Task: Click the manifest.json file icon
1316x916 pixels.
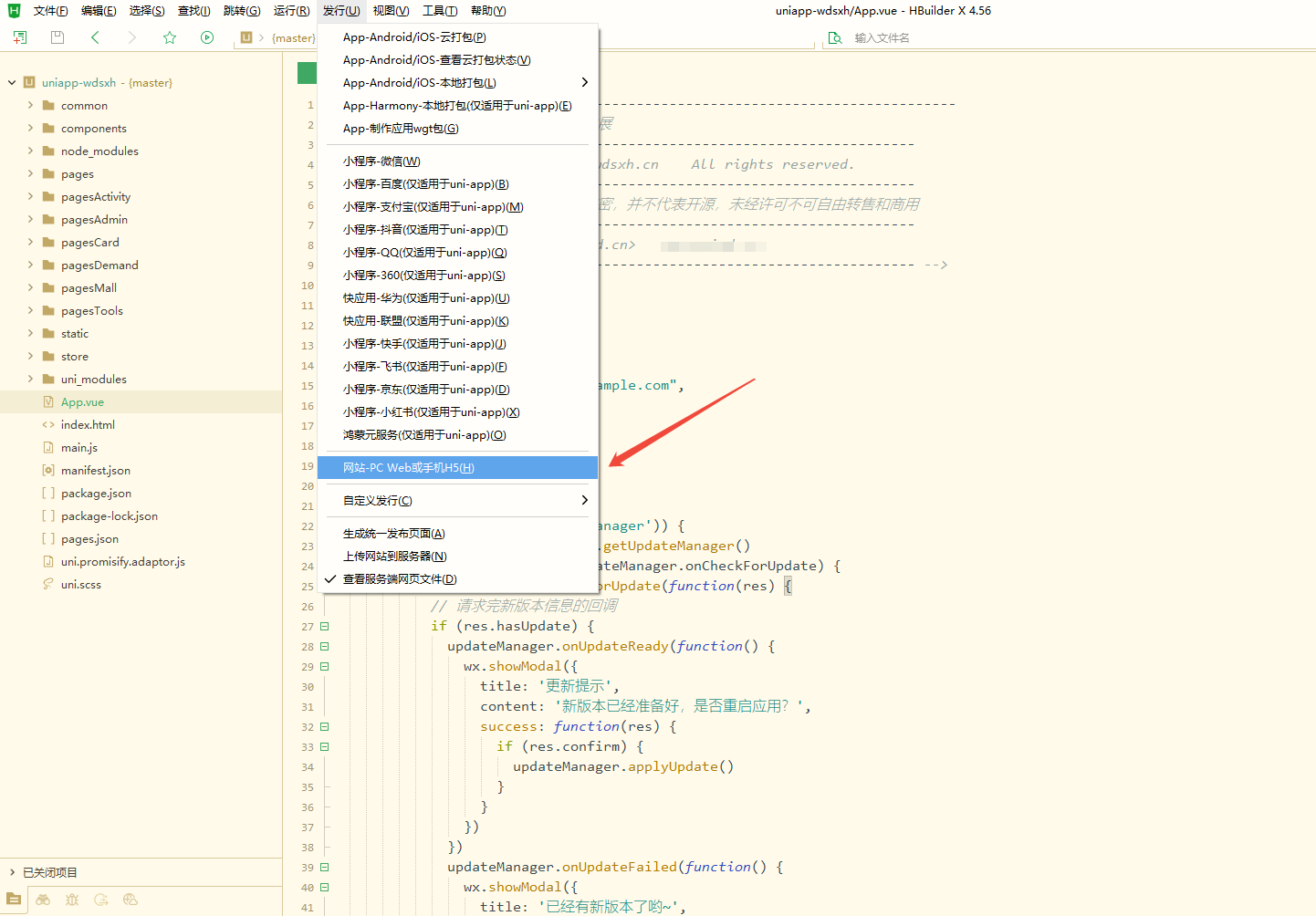Action: (x=48, y=470)
